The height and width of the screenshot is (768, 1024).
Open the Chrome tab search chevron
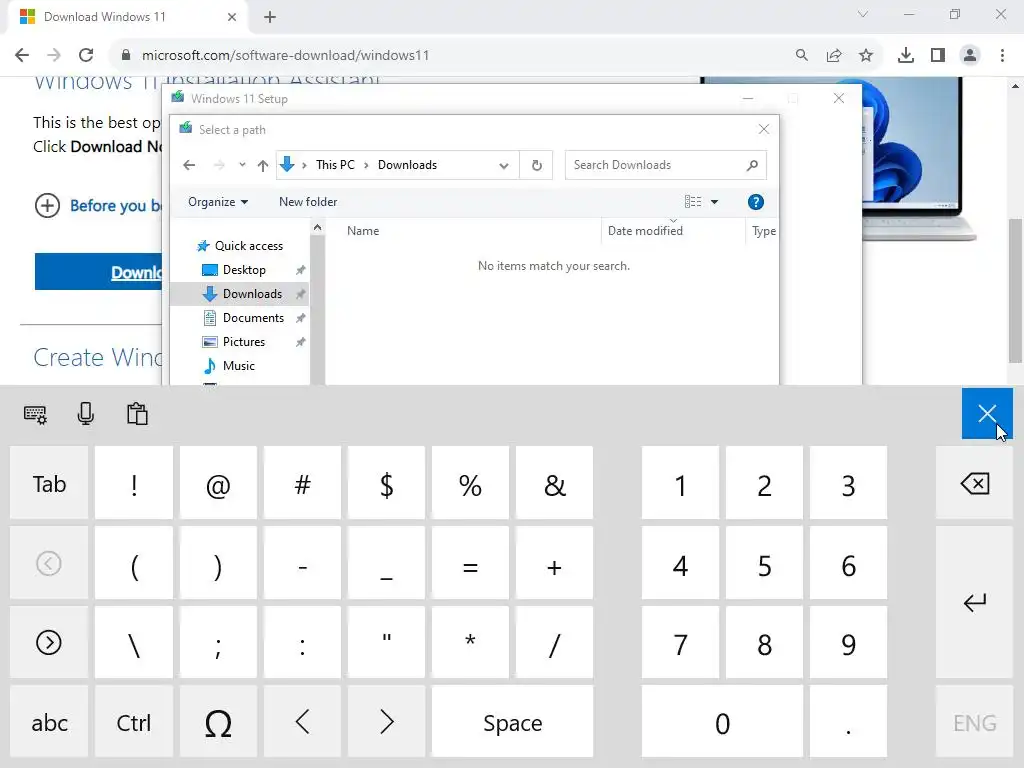click(x=863, y=14)
